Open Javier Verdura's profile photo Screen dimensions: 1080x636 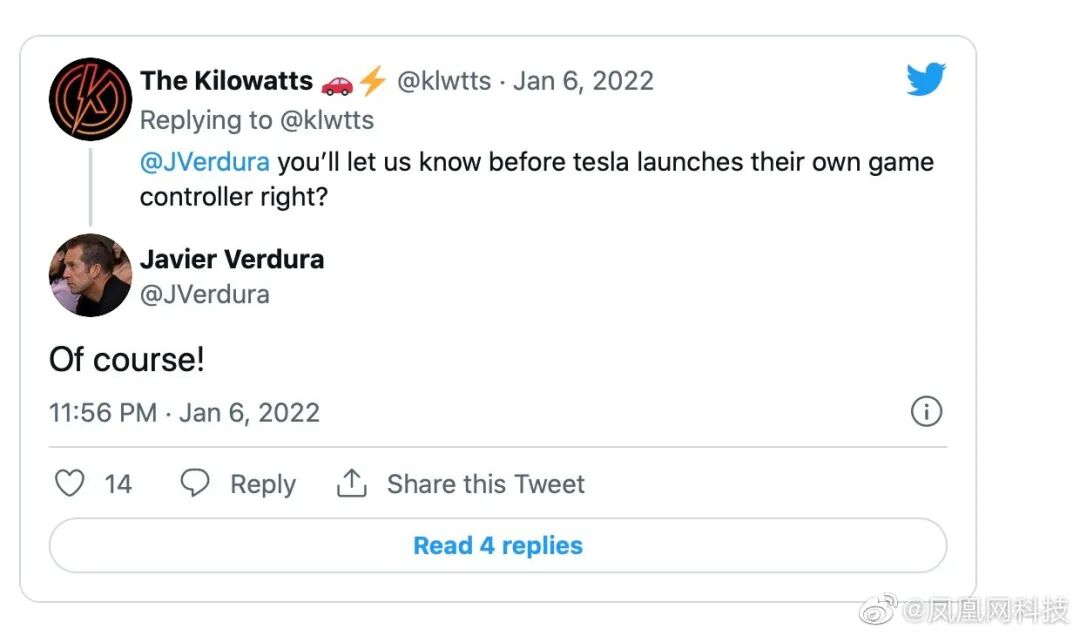[90, 275]
